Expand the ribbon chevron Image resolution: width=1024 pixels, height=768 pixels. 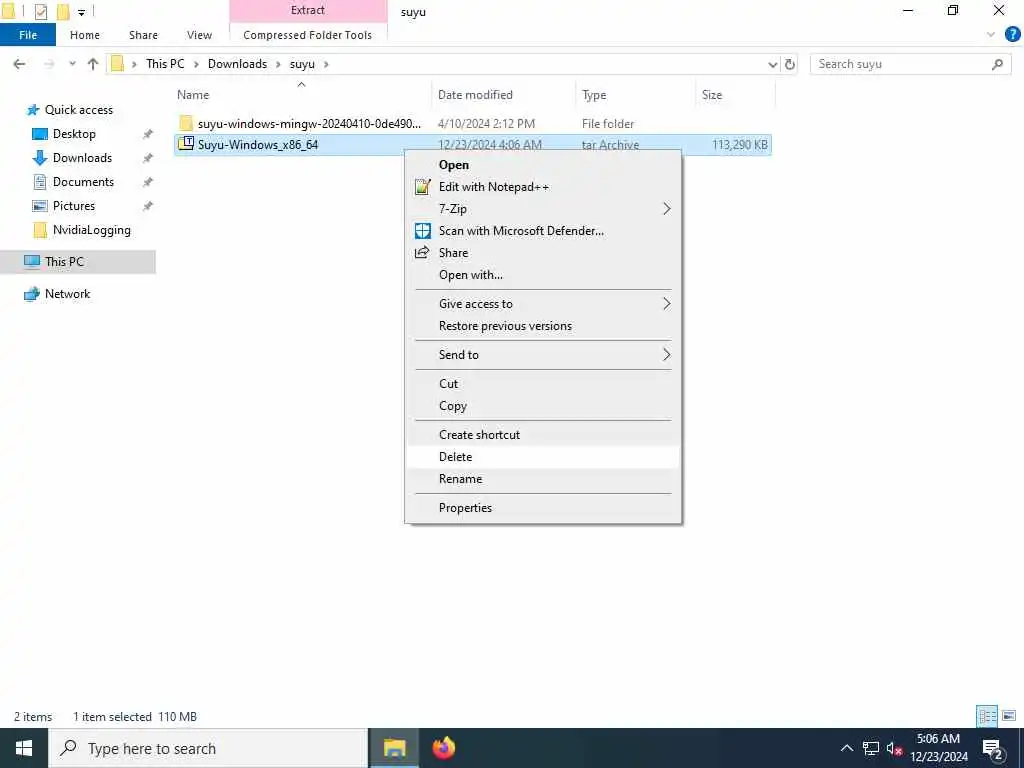pos(991,35)
